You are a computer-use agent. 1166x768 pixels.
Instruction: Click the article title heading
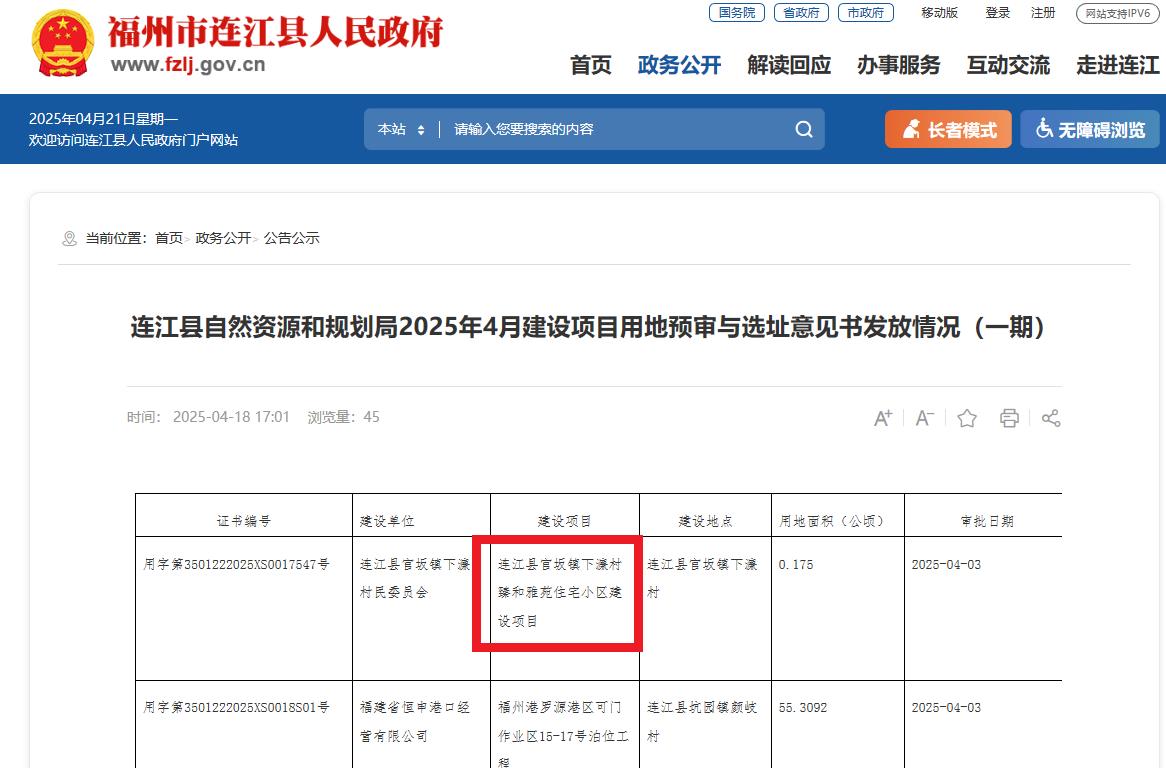[x=588, y=327]
